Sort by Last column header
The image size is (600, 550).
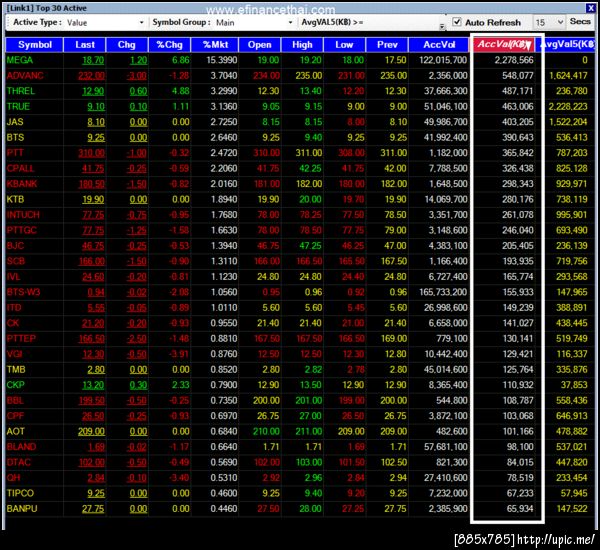pos(85,45)
